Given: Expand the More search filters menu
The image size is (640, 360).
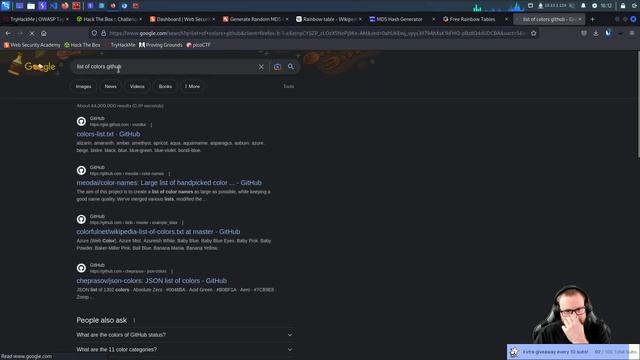Looking at the screenshot, I should [x=192, y=87].
